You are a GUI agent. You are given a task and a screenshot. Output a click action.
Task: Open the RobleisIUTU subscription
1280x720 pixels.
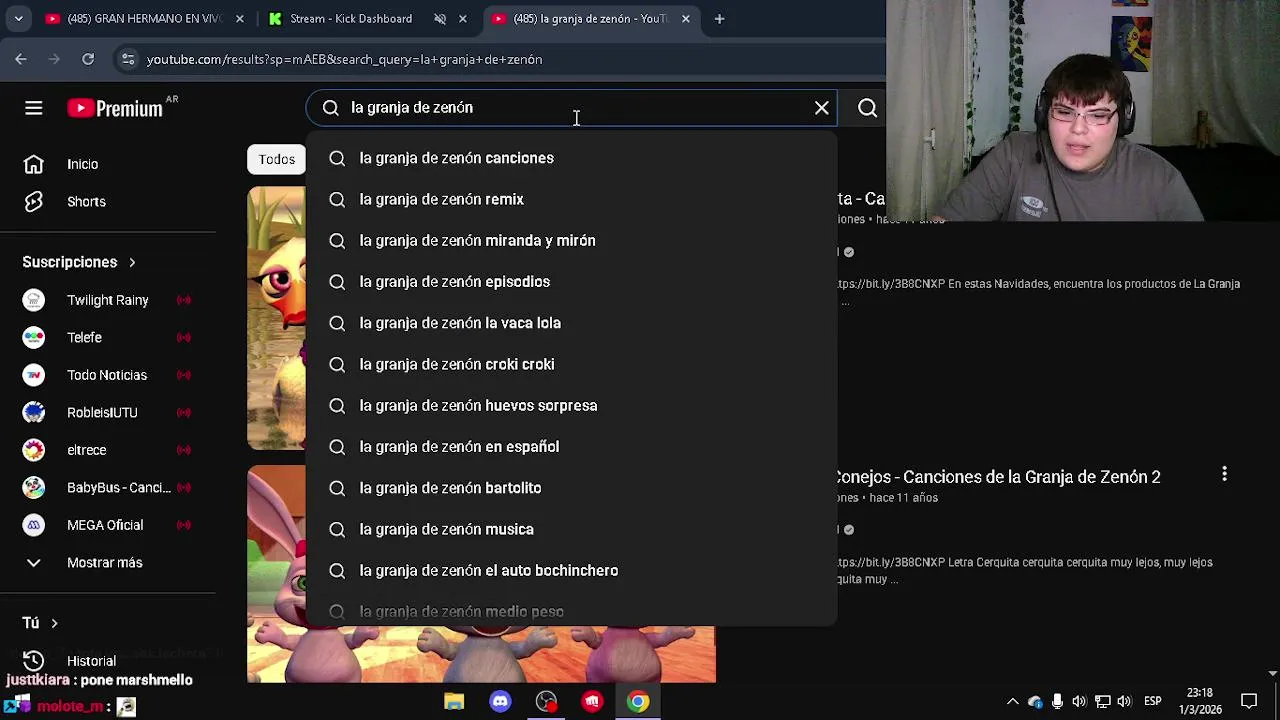(108, 413)
